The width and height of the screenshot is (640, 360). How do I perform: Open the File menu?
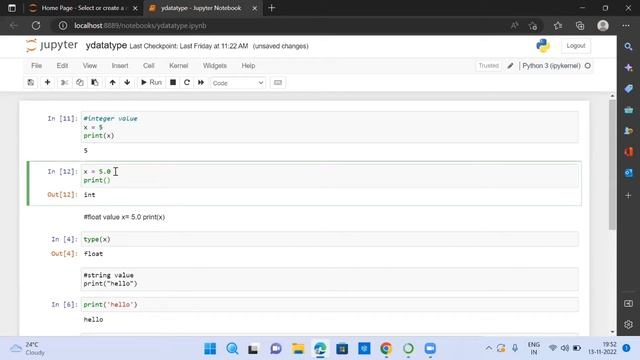point(36,66)
